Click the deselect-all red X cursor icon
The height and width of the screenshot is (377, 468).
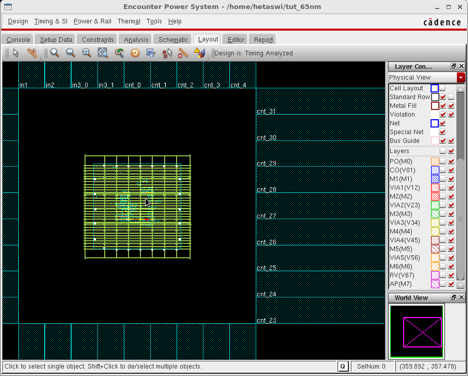pyautogui.click(x=167, y=53)
